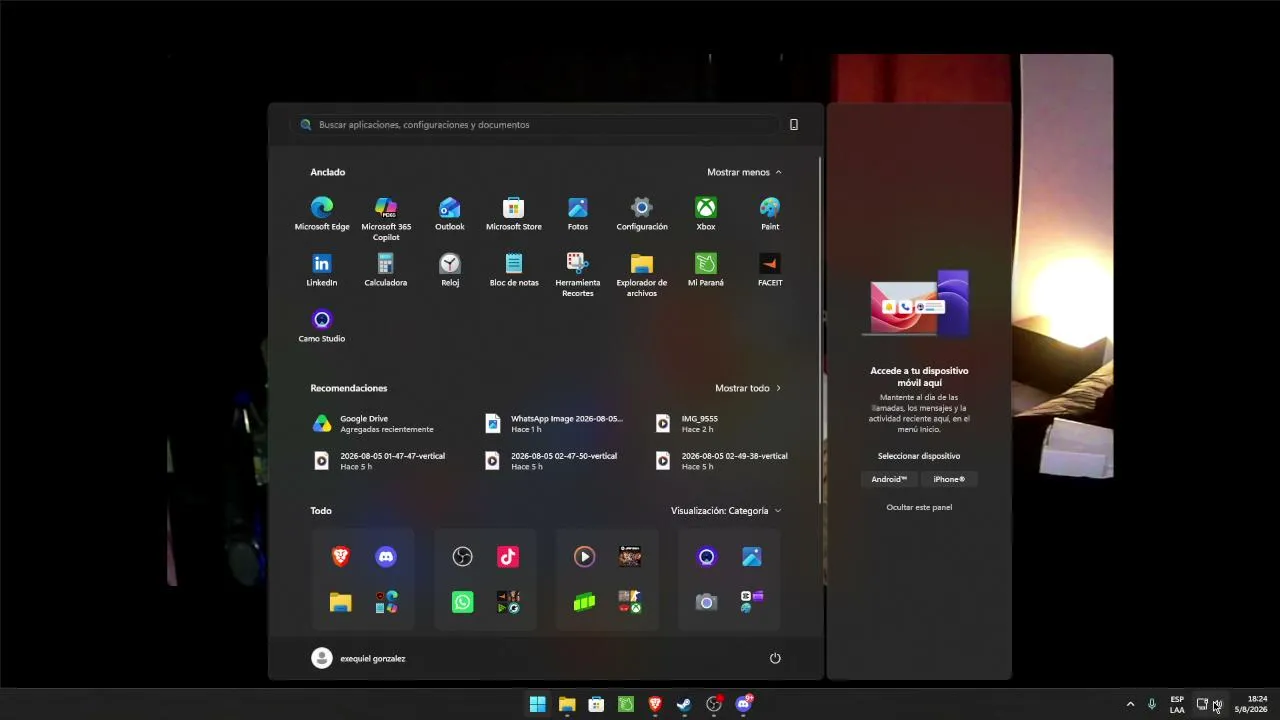The height and width of the screenshot is (720, 1280).
Task: Click Ocultar este panel link
Action: [919, 507]
